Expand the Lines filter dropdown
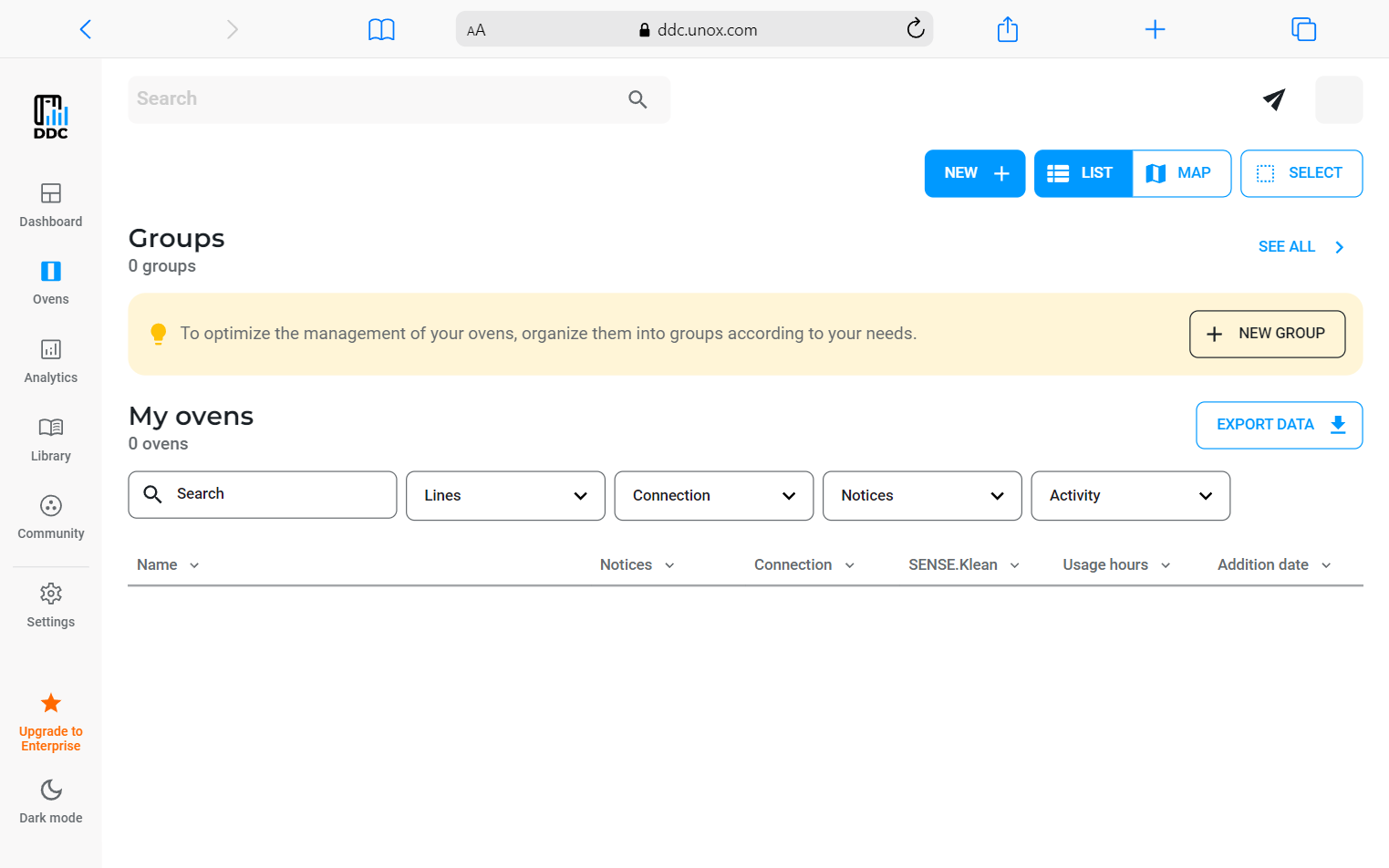Image resolution: width=1389 pixels, height=868 pixels. pyautogui.click(x=505, y=496)
